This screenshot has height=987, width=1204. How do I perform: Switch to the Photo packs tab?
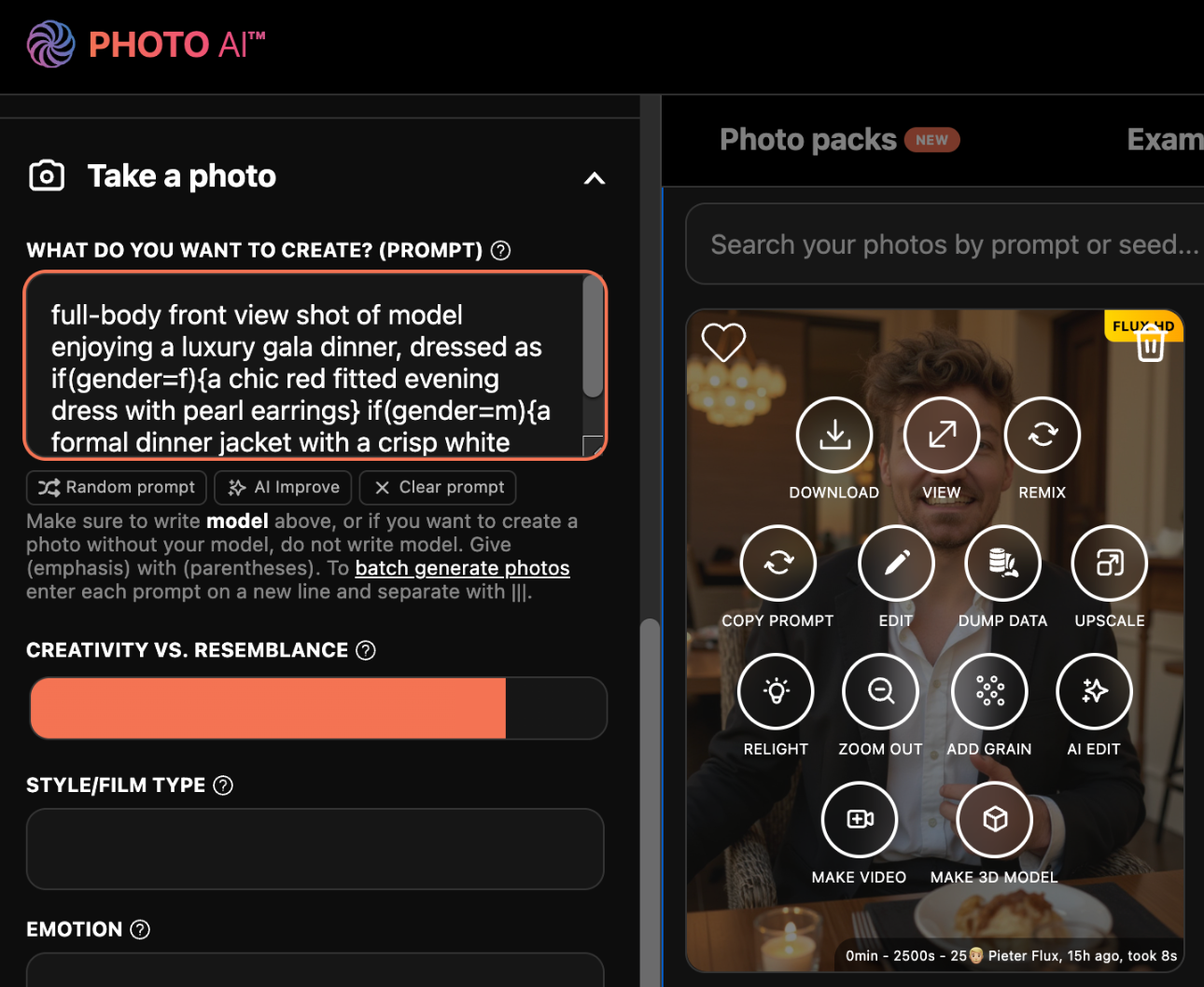click(x=808, y=140)
